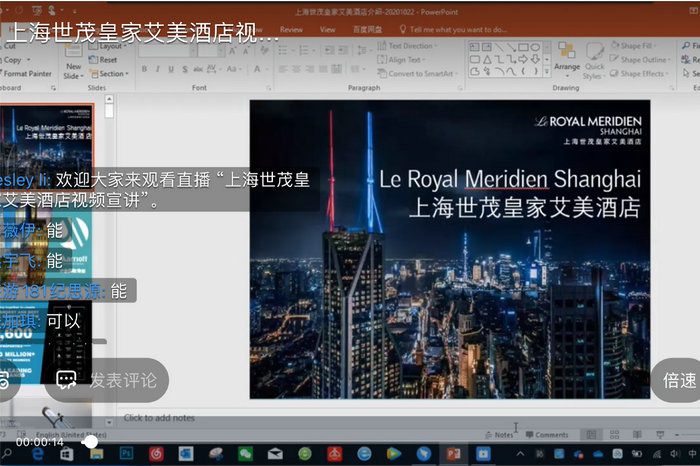The image size is (700, 466).
Task: Switch to Reading view icon
Action: 637,434
